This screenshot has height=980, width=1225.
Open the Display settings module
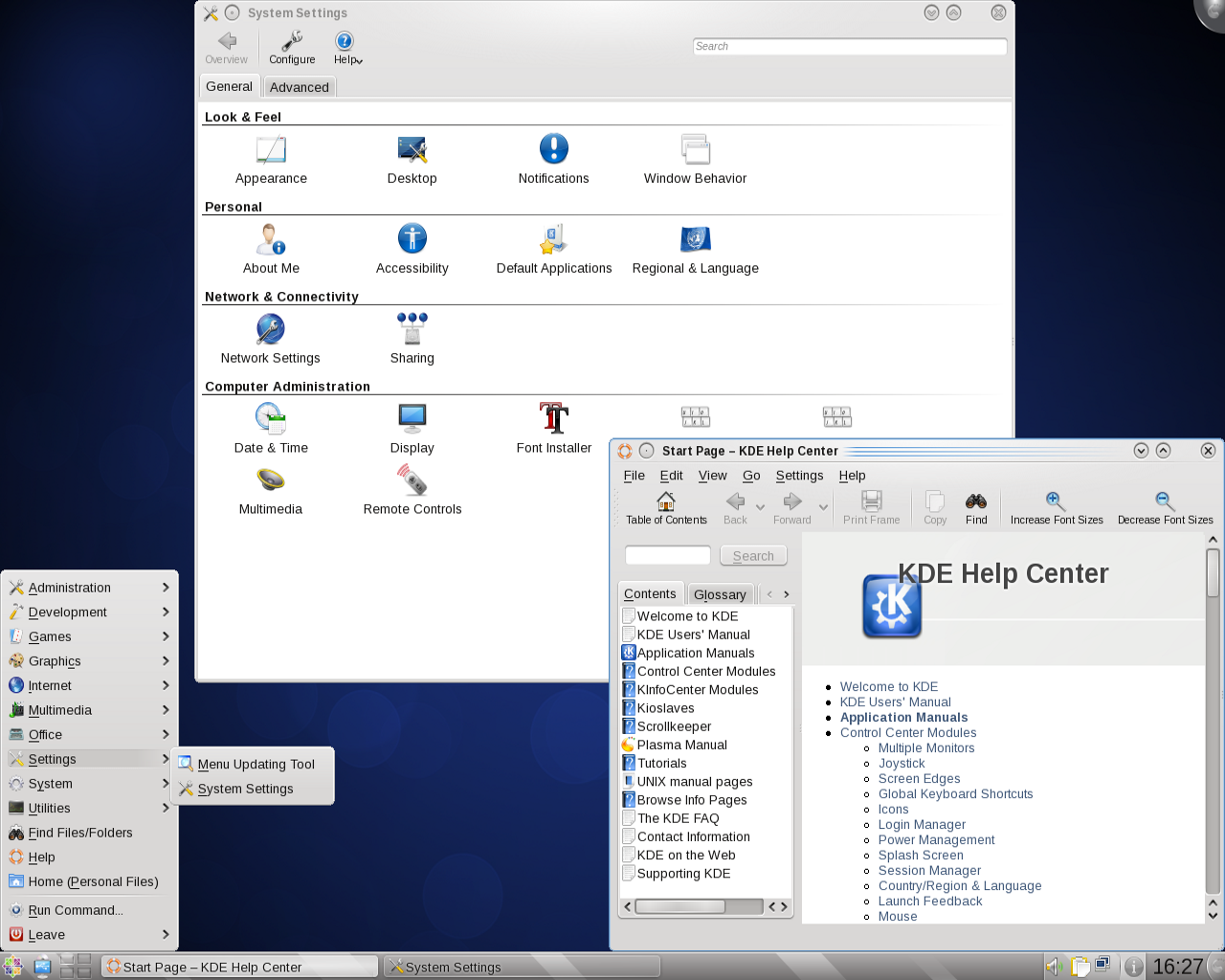click(412, 430)
